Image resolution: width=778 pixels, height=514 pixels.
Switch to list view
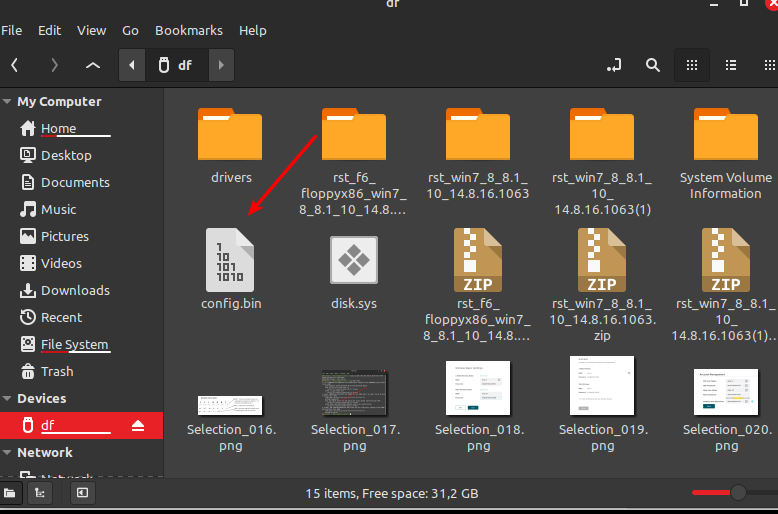(730, 65)
